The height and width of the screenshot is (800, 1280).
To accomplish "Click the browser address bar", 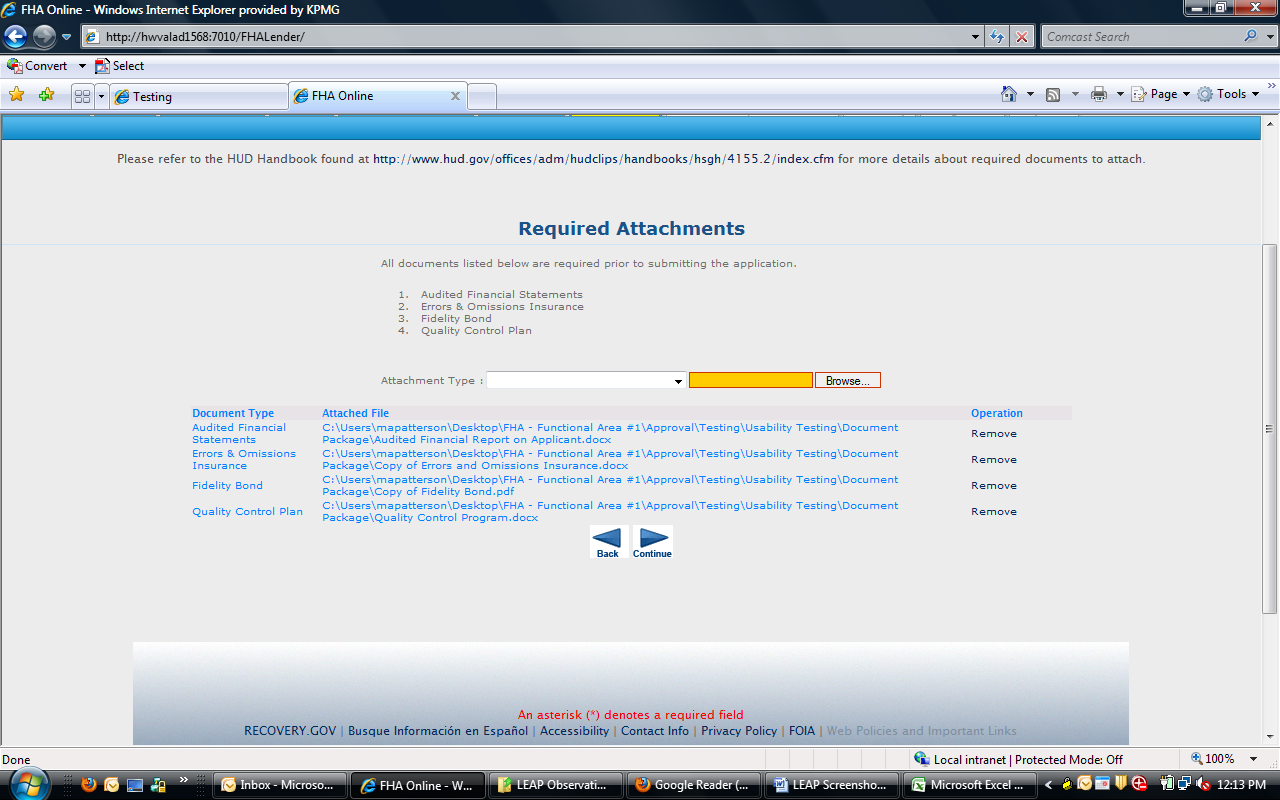I will click(x=526, y=37).
